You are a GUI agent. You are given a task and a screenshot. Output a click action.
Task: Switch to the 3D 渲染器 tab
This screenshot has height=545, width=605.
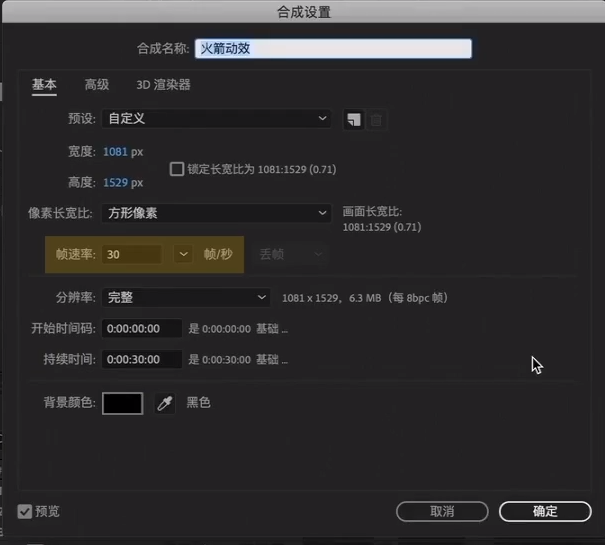click(163, 85)
